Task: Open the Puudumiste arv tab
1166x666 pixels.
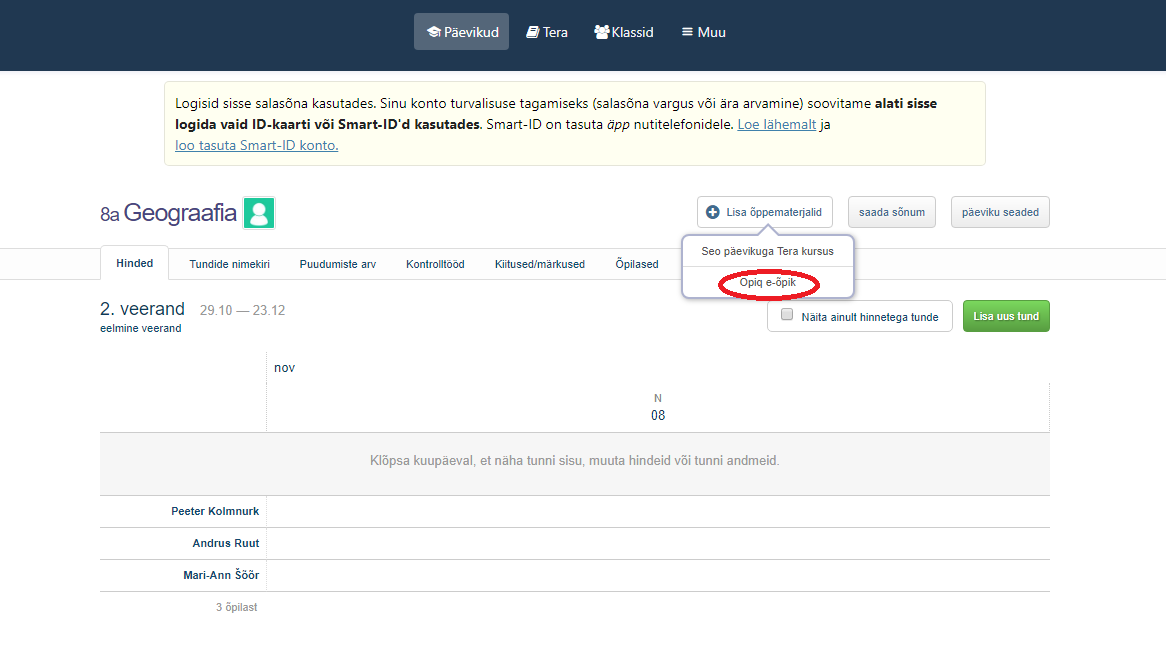Action: [338, 264]
